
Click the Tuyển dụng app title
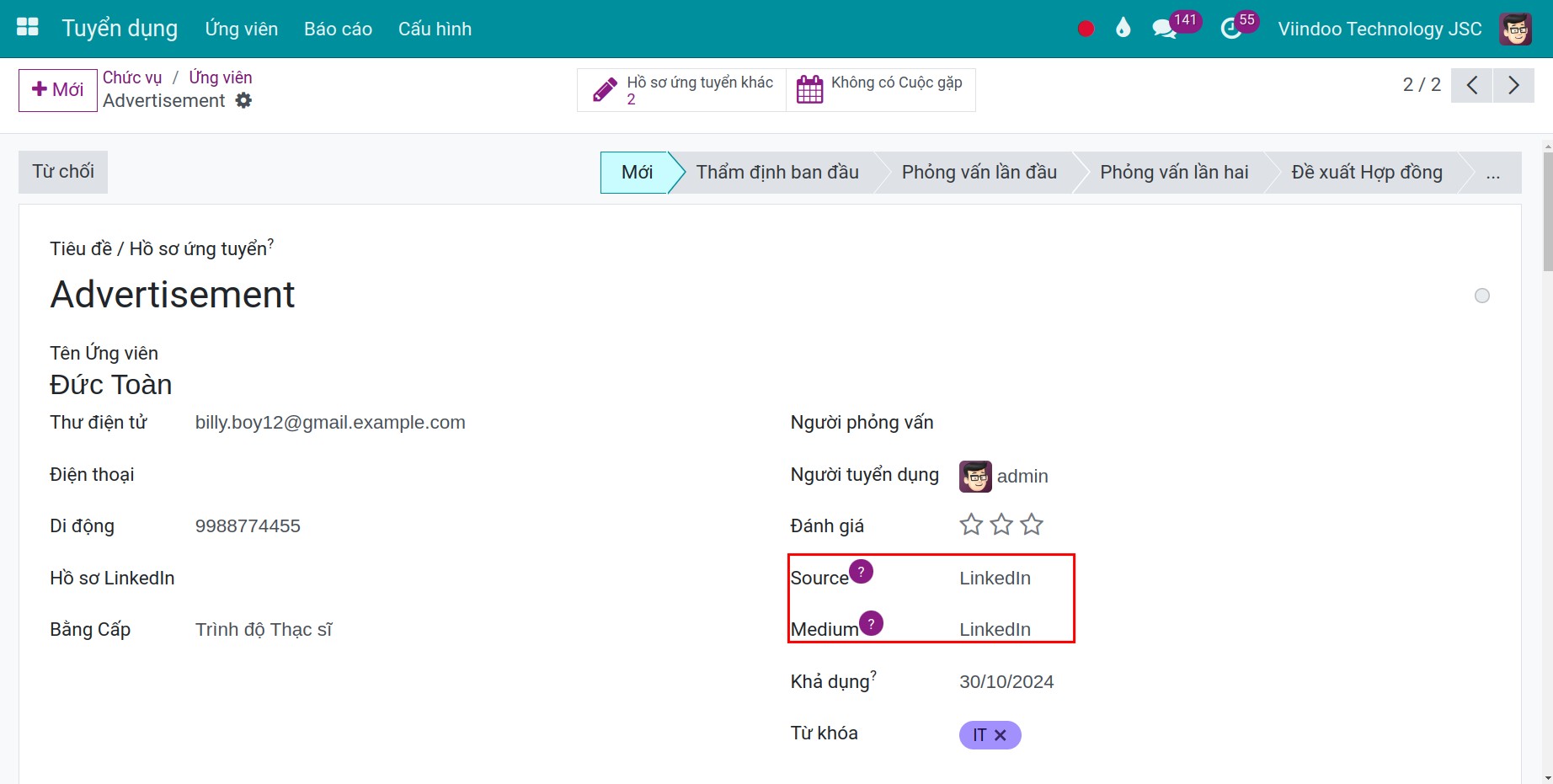[120, 29]
